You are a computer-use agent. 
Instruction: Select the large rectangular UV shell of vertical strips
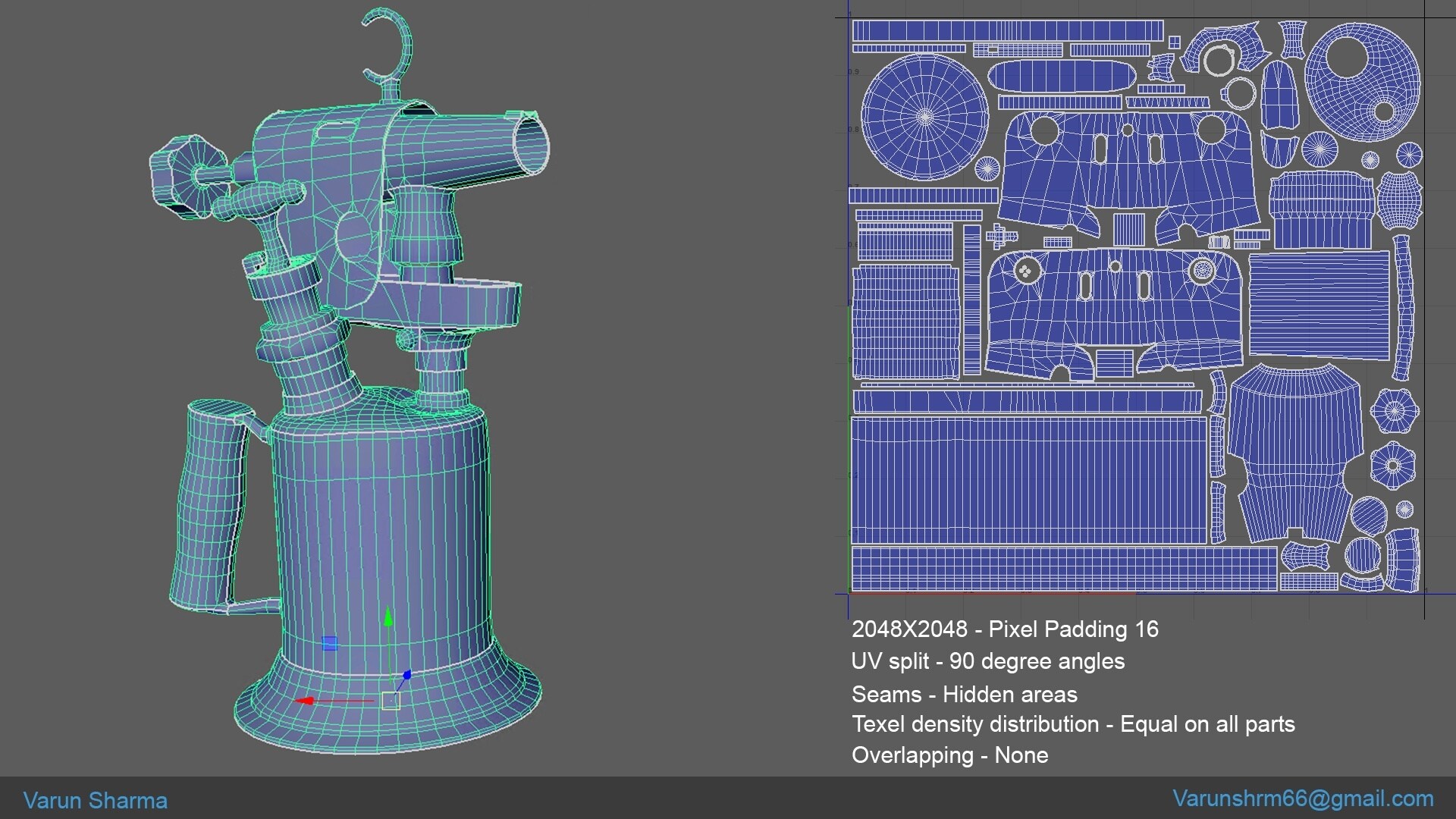tap(1028, 480)
